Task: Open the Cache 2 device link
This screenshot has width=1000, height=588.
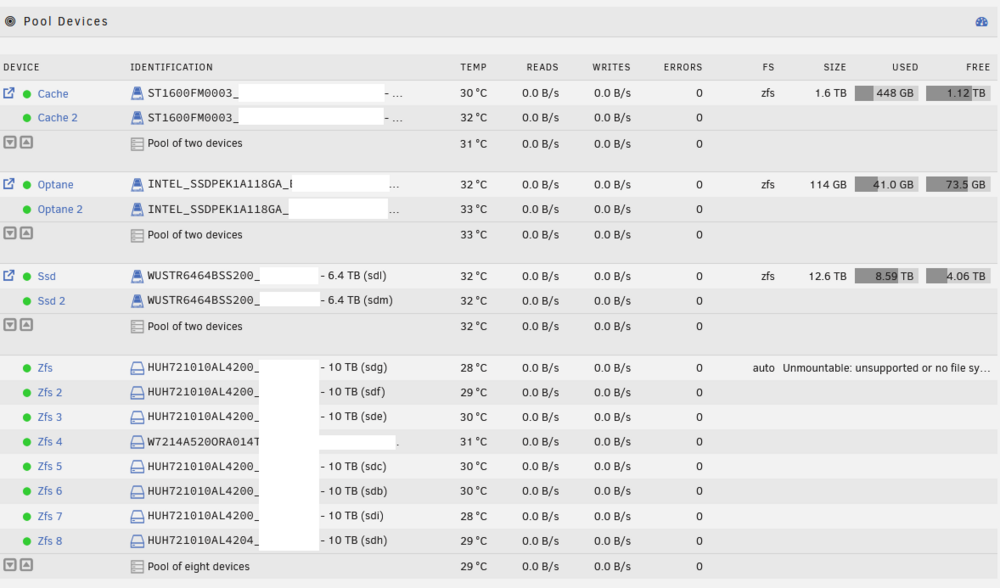Action: (57, 117)
